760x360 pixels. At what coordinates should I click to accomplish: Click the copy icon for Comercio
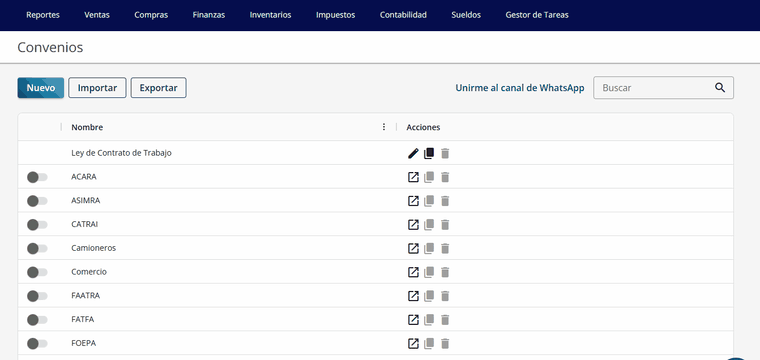[429, 272]
